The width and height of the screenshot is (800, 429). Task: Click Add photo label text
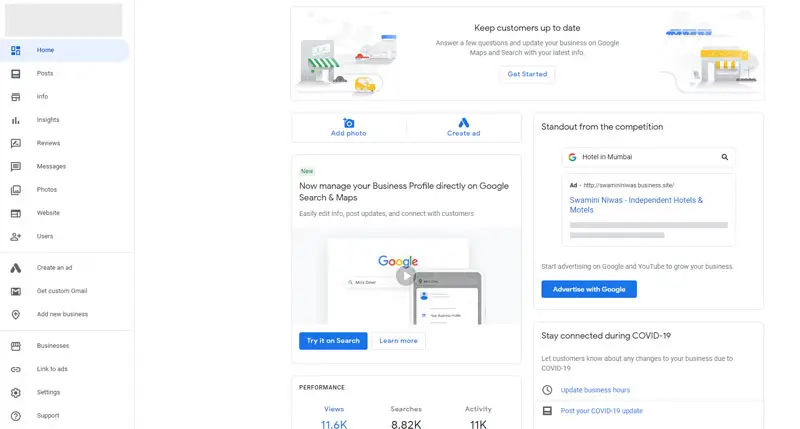click(348, 133)
